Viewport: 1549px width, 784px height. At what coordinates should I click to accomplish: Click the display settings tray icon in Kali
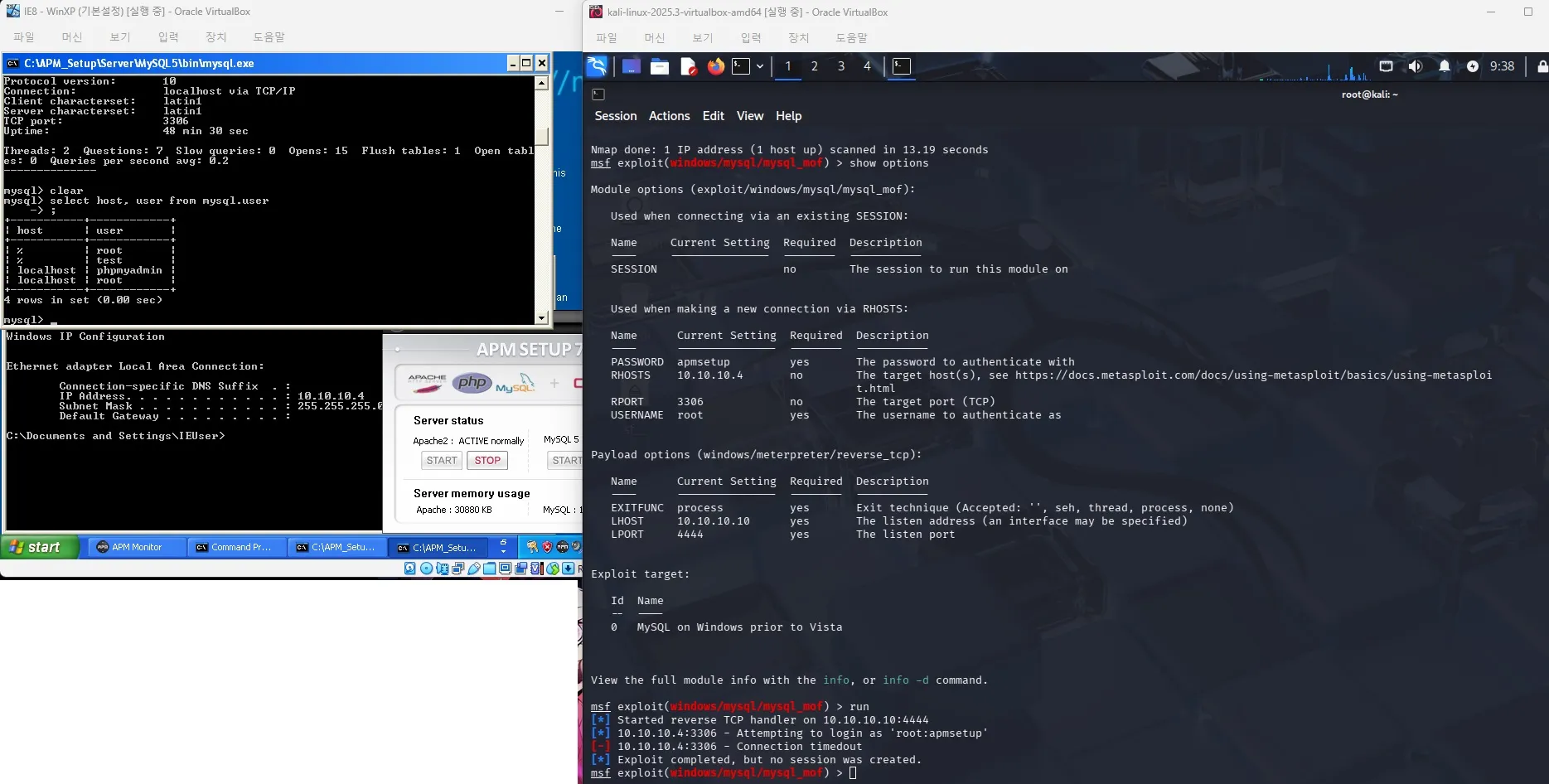coord(1386,66)
